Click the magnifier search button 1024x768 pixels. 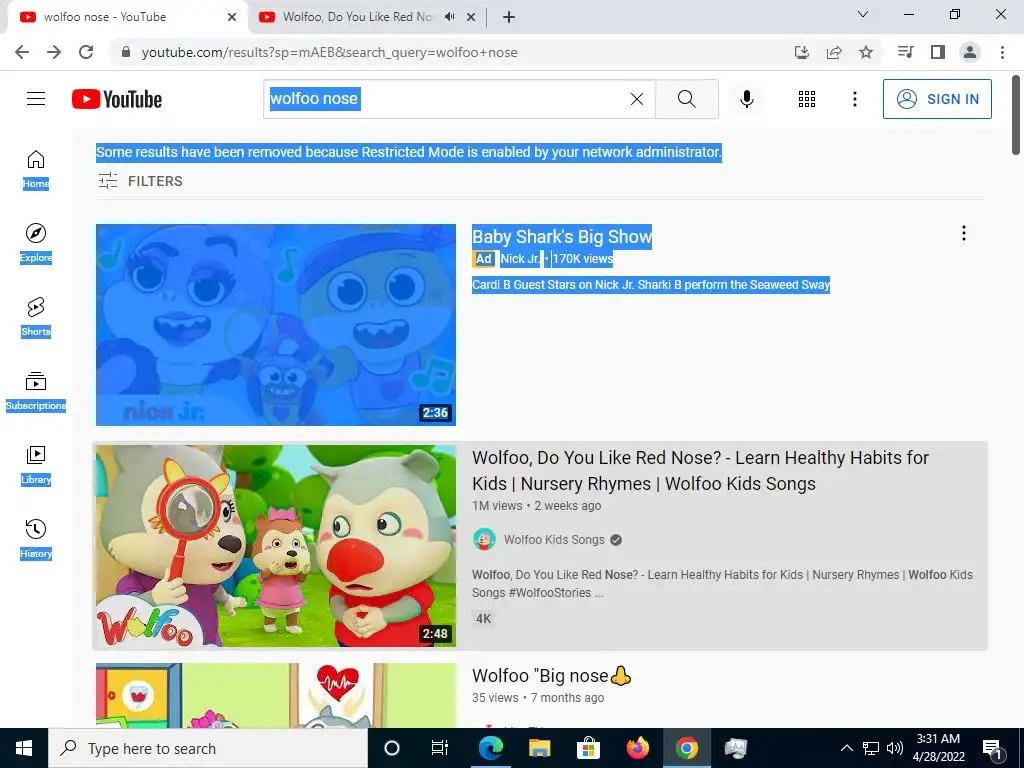[686, 99]
